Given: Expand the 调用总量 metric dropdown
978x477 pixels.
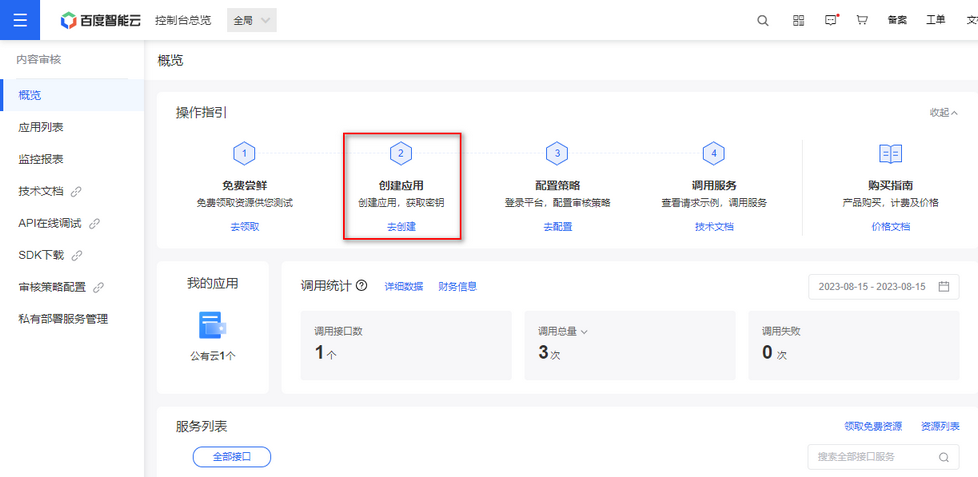Looking at the screenshot, I should click(x=584, y=331).
